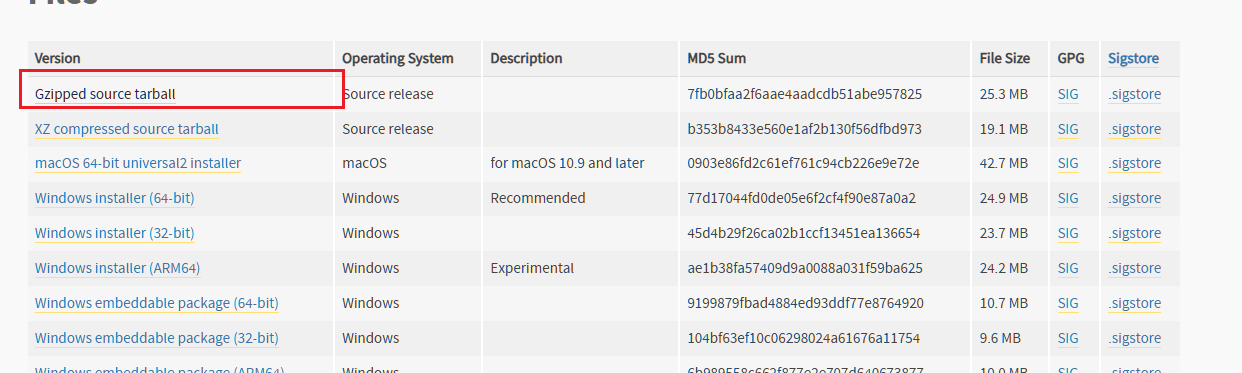The width and height of the screenshot is (1242, 373).
Task: Open Windows installer (ARM64) link
Action: click(x=118, y=268)
